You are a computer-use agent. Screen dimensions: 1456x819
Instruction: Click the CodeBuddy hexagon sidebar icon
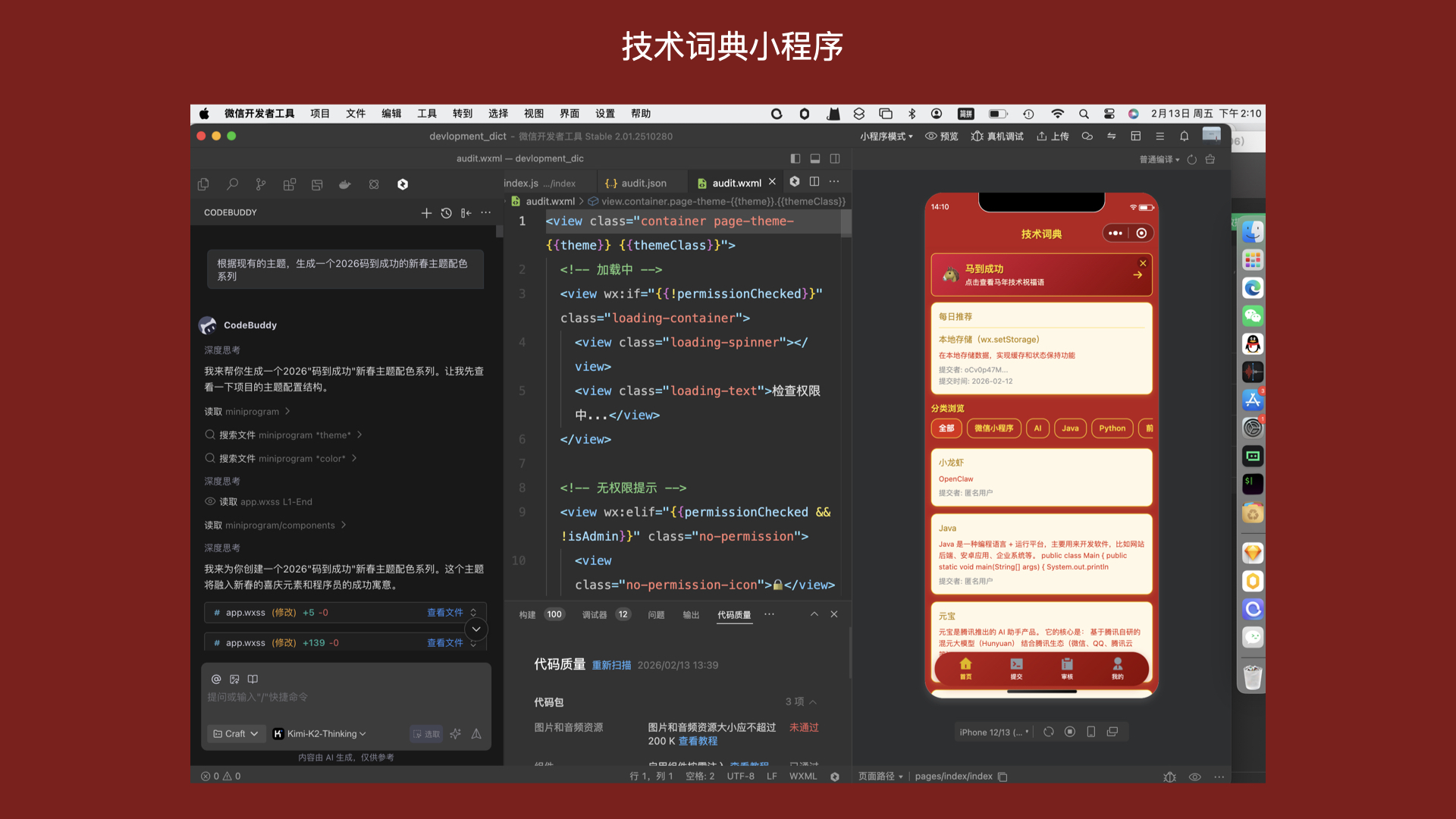point(403,184)
